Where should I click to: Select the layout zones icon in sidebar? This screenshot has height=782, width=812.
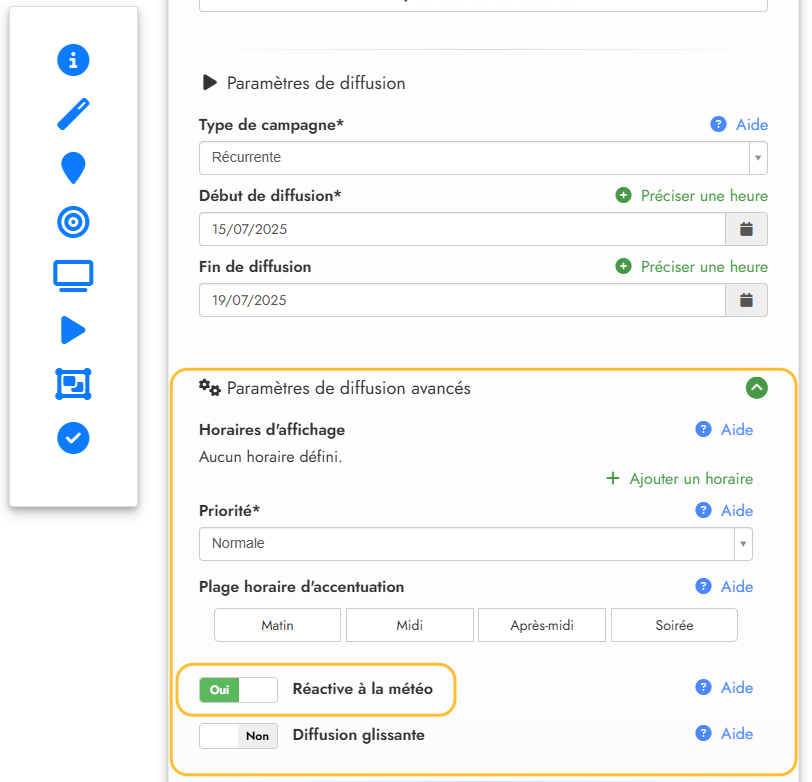tap(73, 383)
